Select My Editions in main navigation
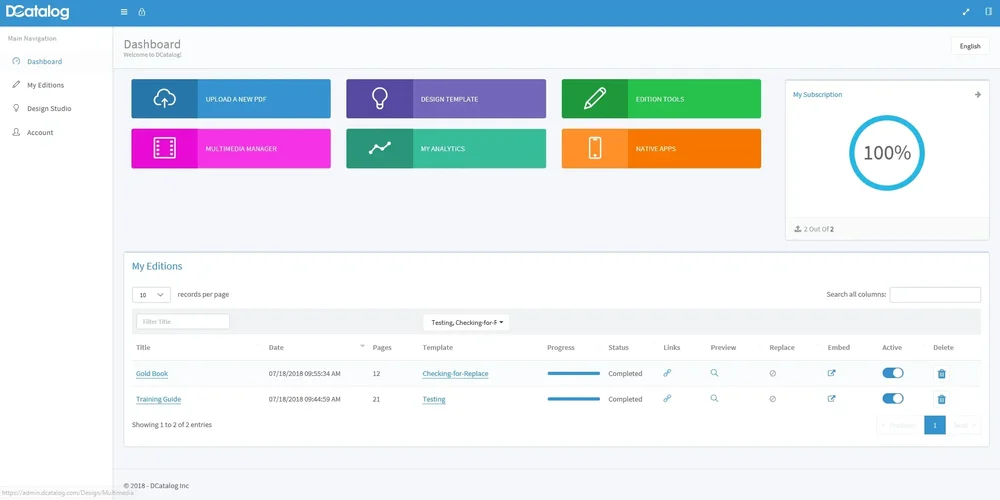 [45, 85]
